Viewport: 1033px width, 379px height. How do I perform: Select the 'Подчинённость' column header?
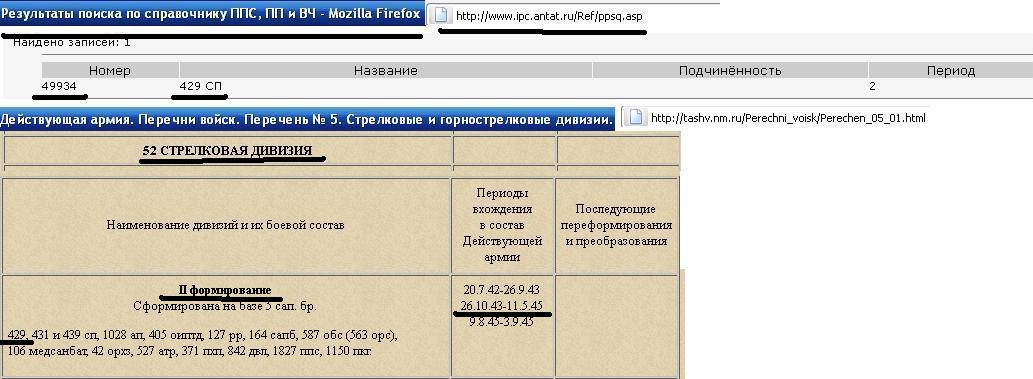pyautogui.click(x=730, y=71)
